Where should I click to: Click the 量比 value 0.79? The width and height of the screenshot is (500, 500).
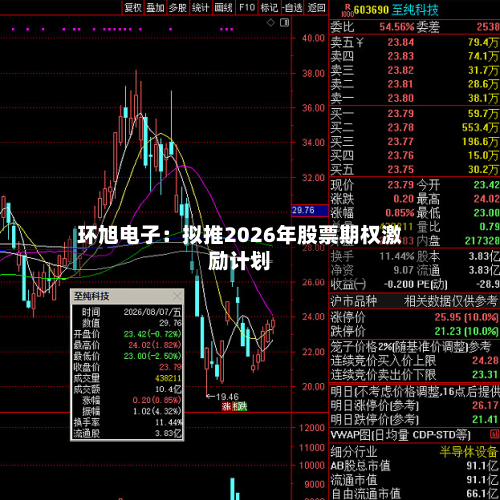pyautogui.click(x=490, y=227)
